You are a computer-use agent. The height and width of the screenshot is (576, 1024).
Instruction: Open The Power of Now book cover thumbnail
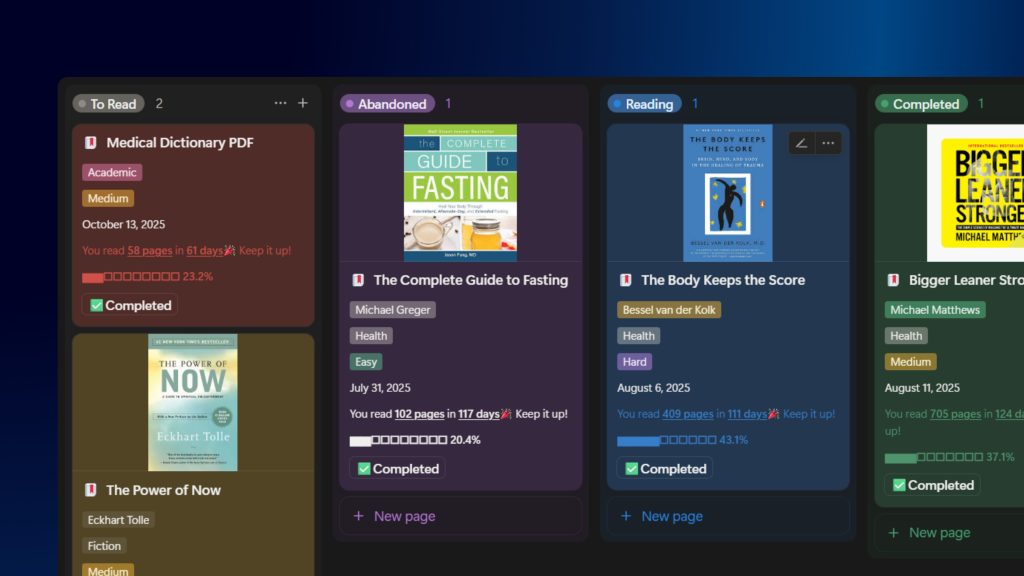click(193, 402)
